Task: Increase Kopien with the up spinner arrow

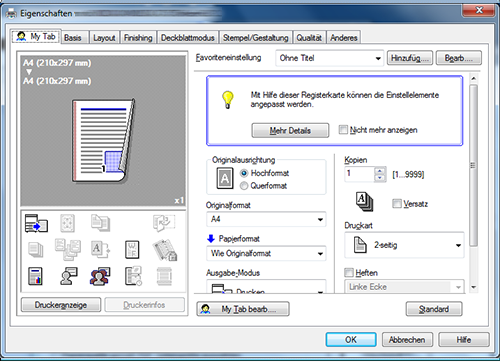Action: point(380,171)
